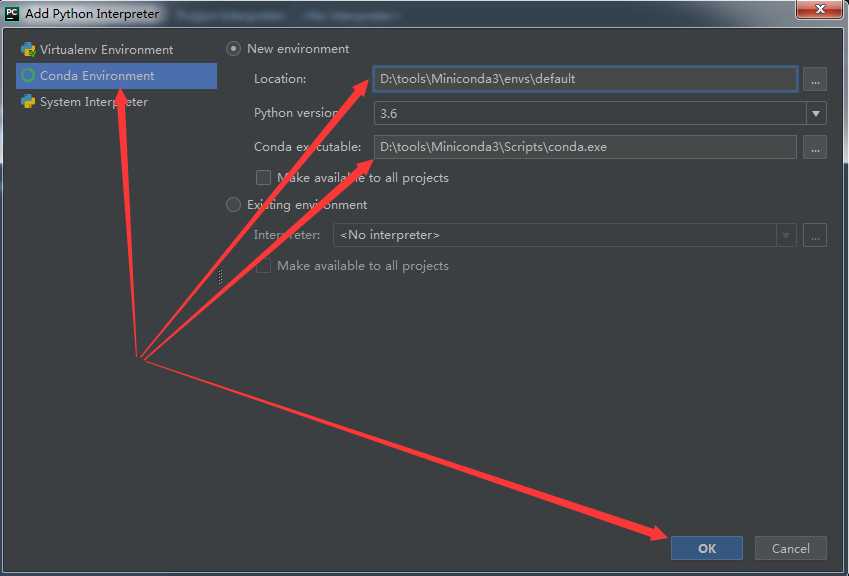
Task: Choose the New environment radio button
Action: (233, 49)
